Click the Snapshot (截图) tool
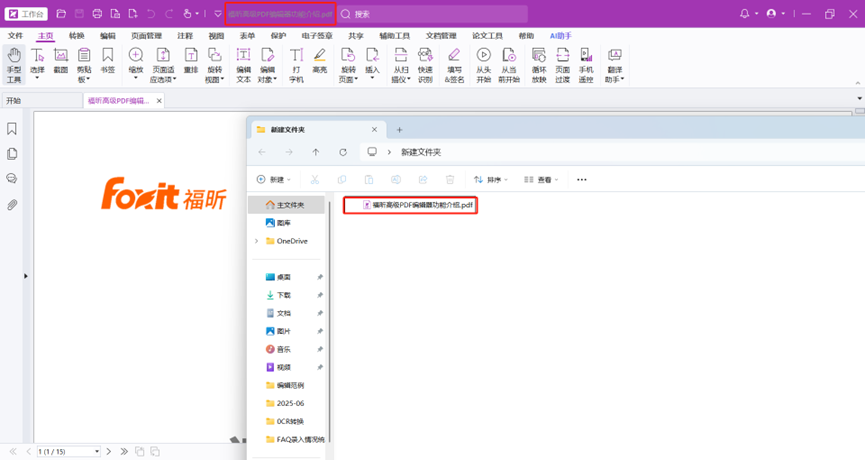The image size is (865, 460). coord(61,61)
